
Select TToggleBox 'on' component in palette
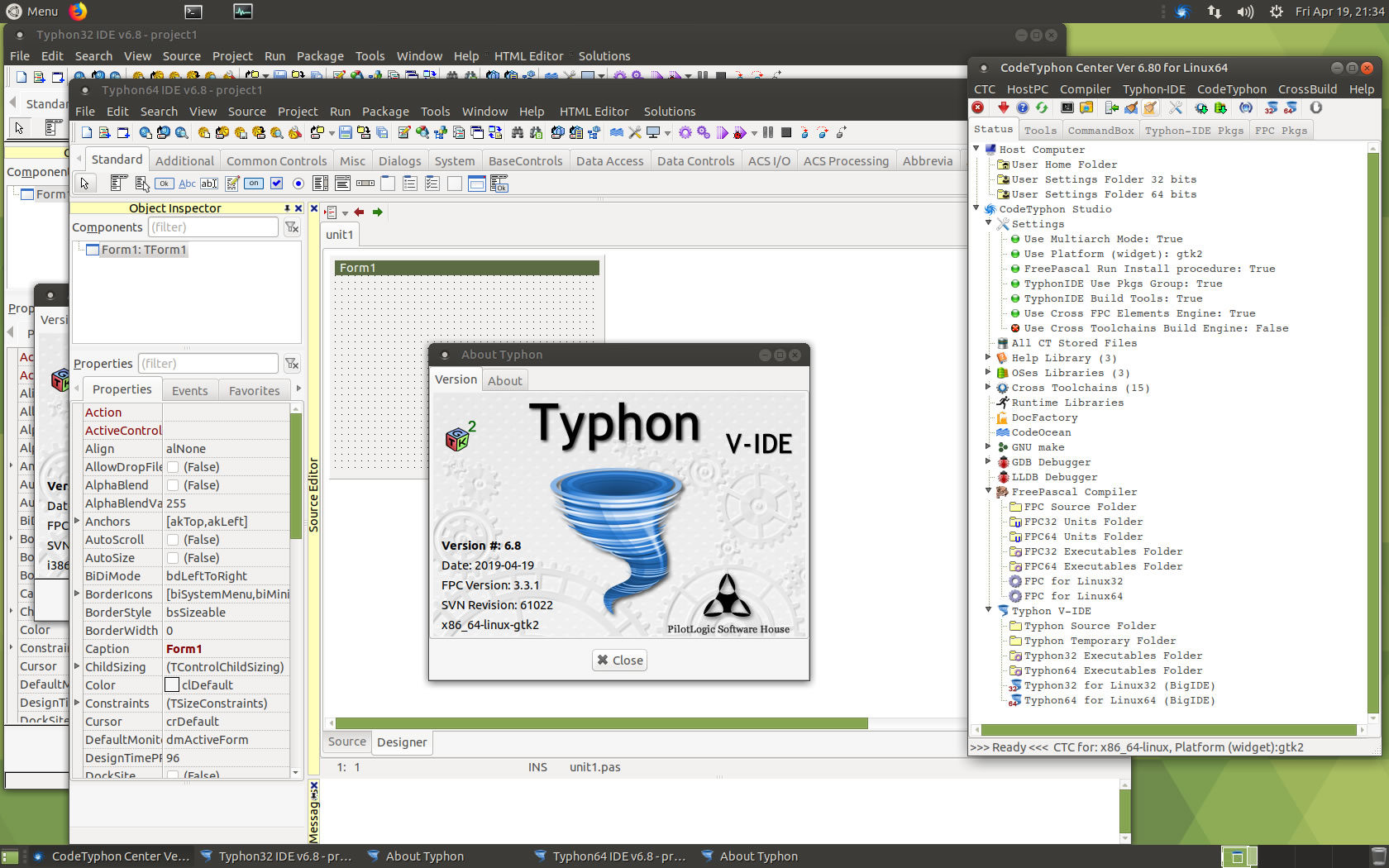(254, 184)
